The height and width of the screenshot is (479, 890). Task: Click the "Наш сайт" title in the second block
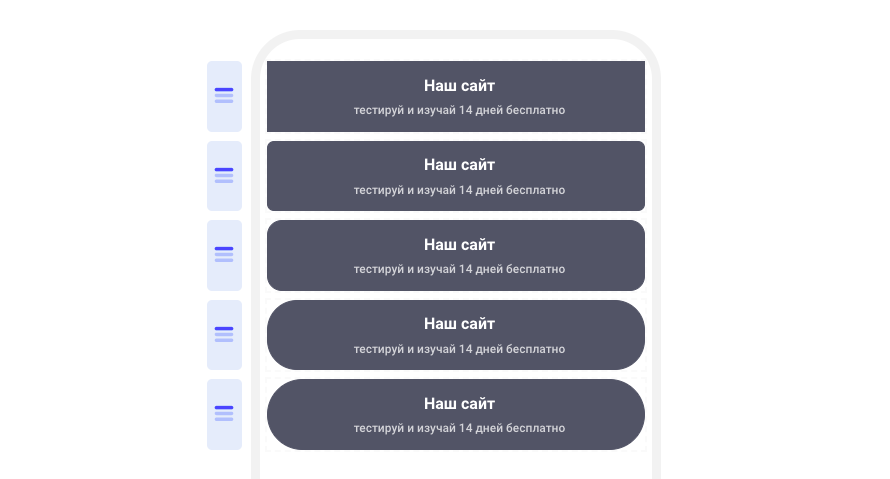click(x=459, y=165)
